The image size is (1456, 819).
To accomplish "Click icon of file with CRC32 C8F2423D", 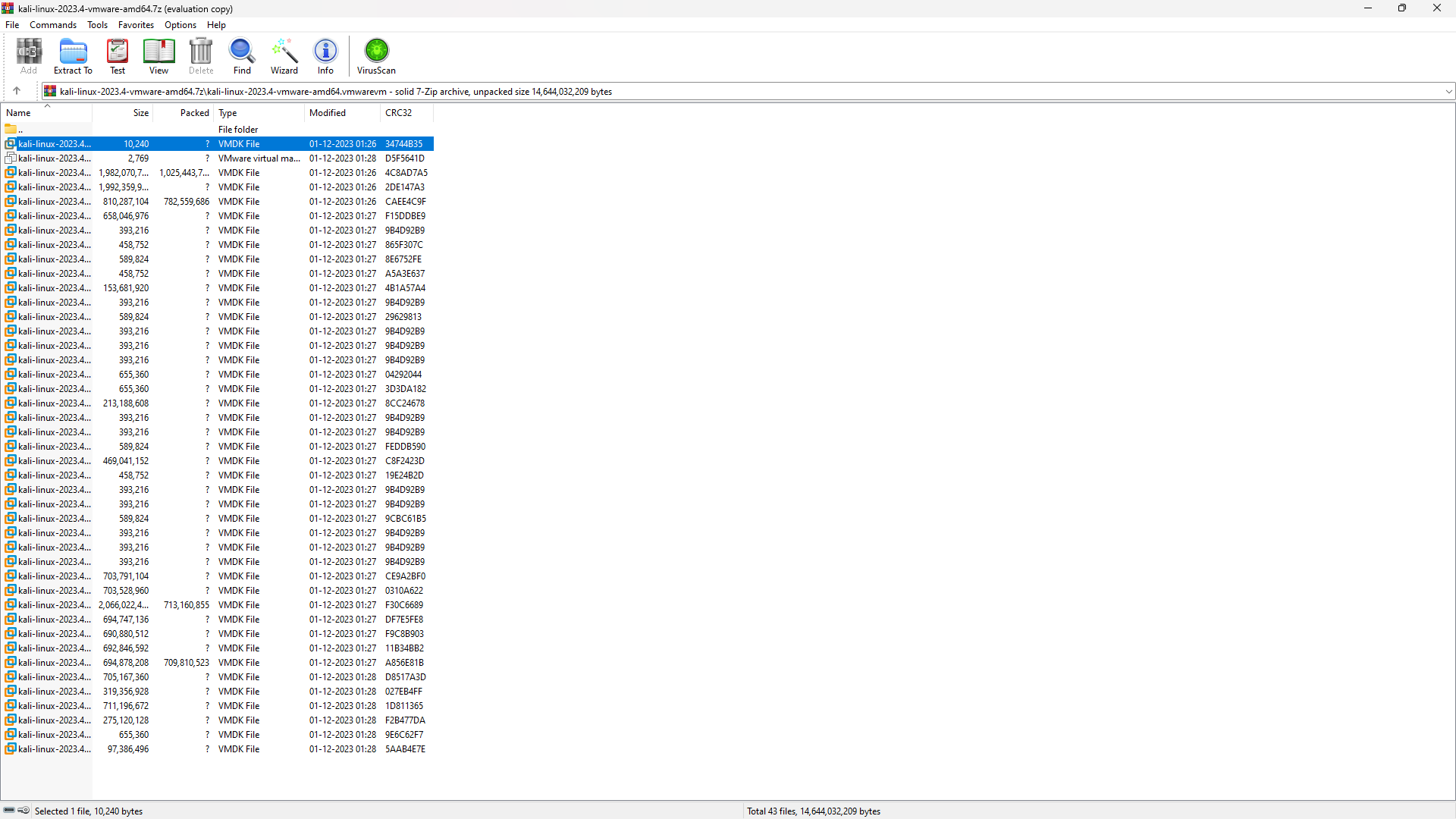I will tap(11, 461).
